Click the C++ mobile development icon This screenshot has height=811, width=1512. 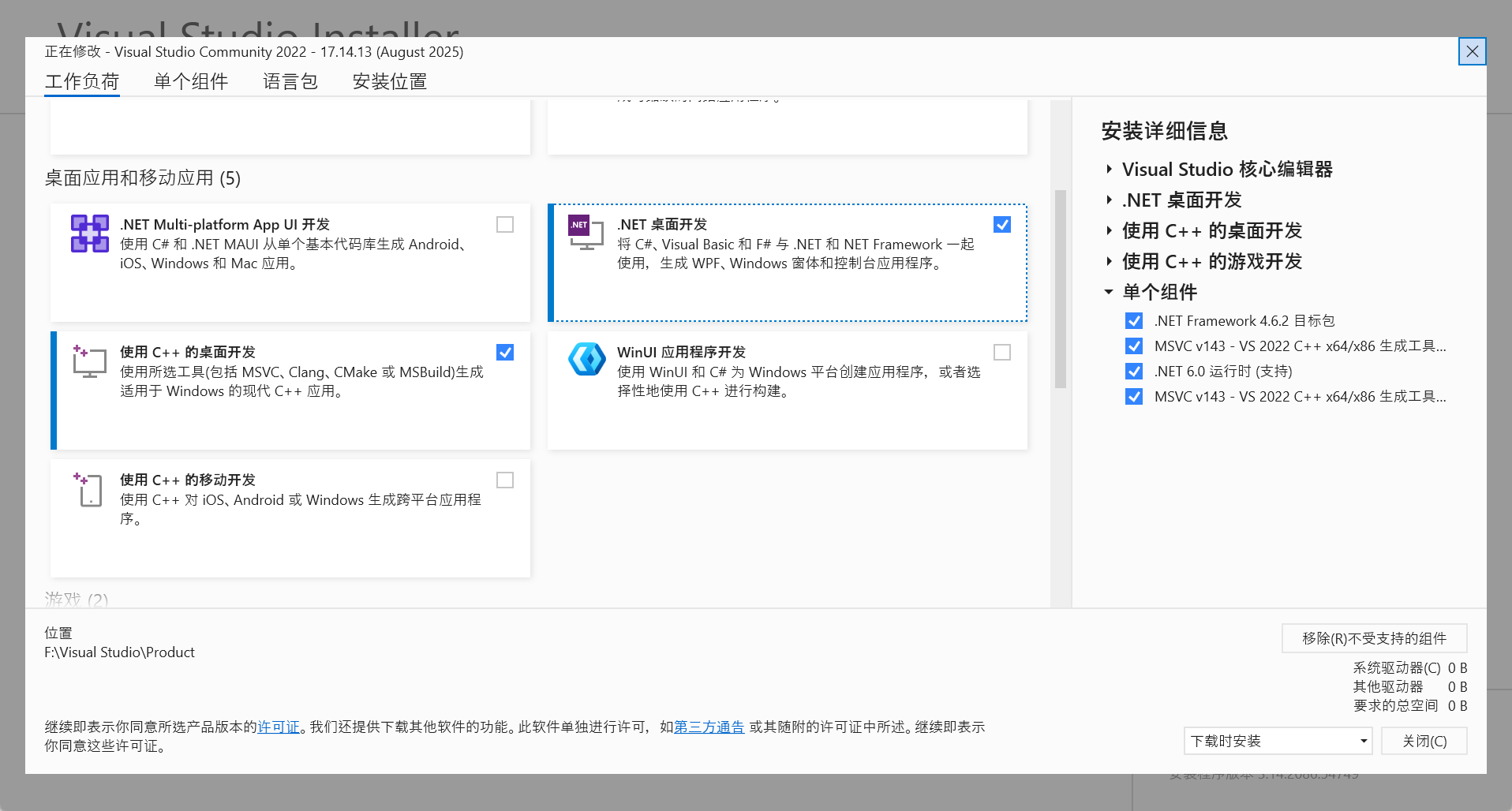[89, 489]
